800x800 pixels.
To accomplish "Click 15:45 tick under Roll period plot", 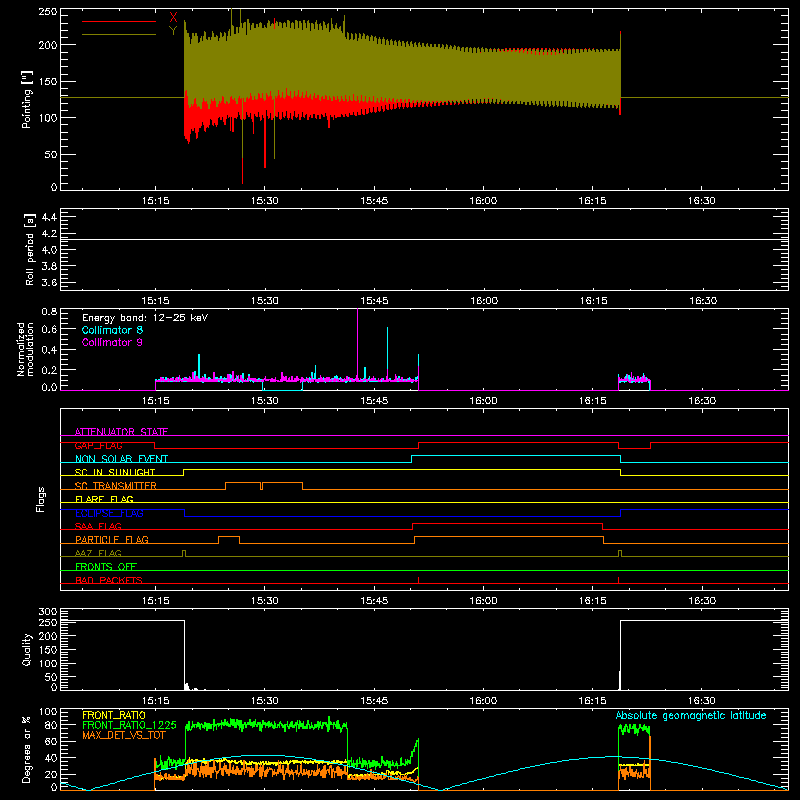I will [374, 301].
